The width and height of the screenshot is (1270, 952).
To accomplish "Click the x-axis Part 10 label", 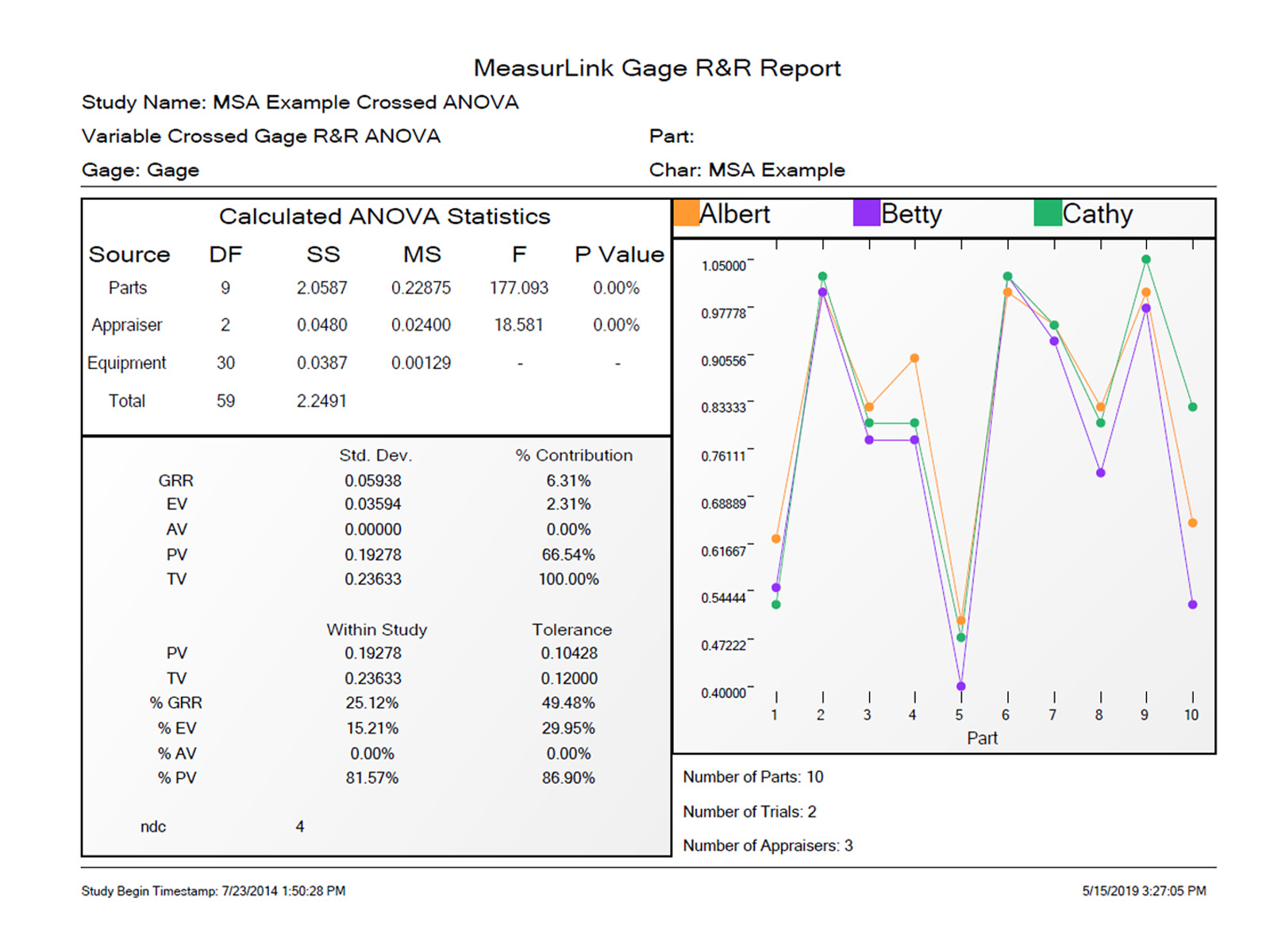I will (x=1191, y=715).
